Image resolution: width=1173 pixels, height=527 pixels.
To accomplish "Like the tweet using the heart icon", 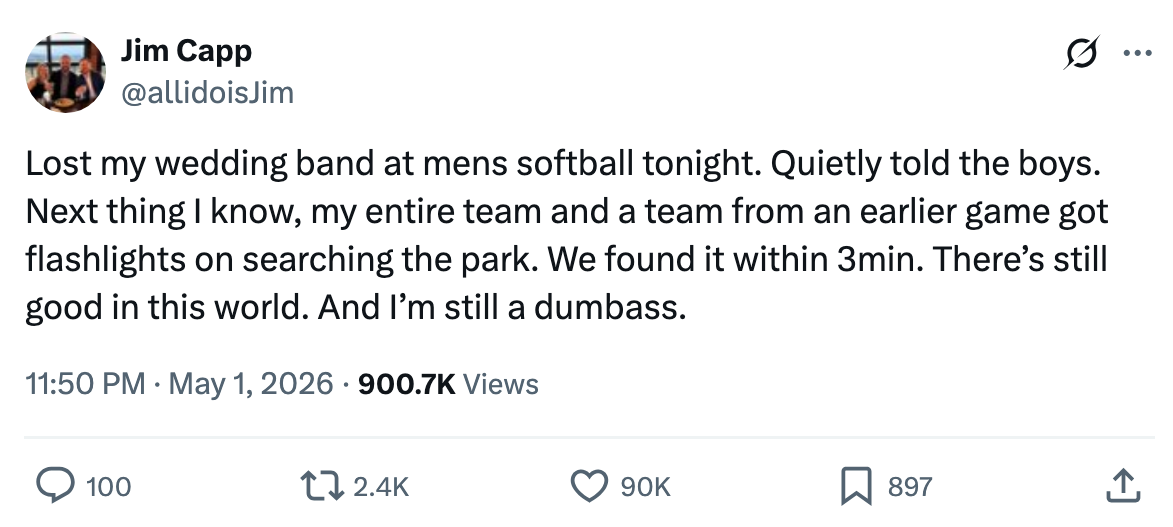I will pyautogui.click(x=589, y=486).
